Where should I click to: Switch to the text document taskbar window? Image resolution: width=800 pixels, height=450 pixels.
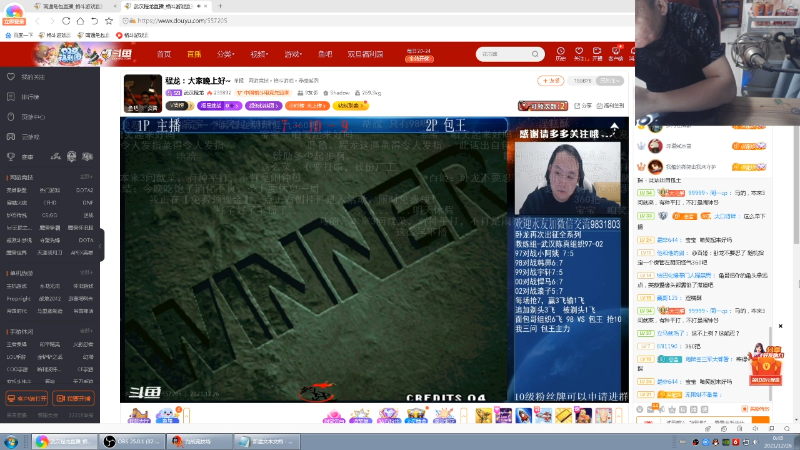(x=267, y=441)
